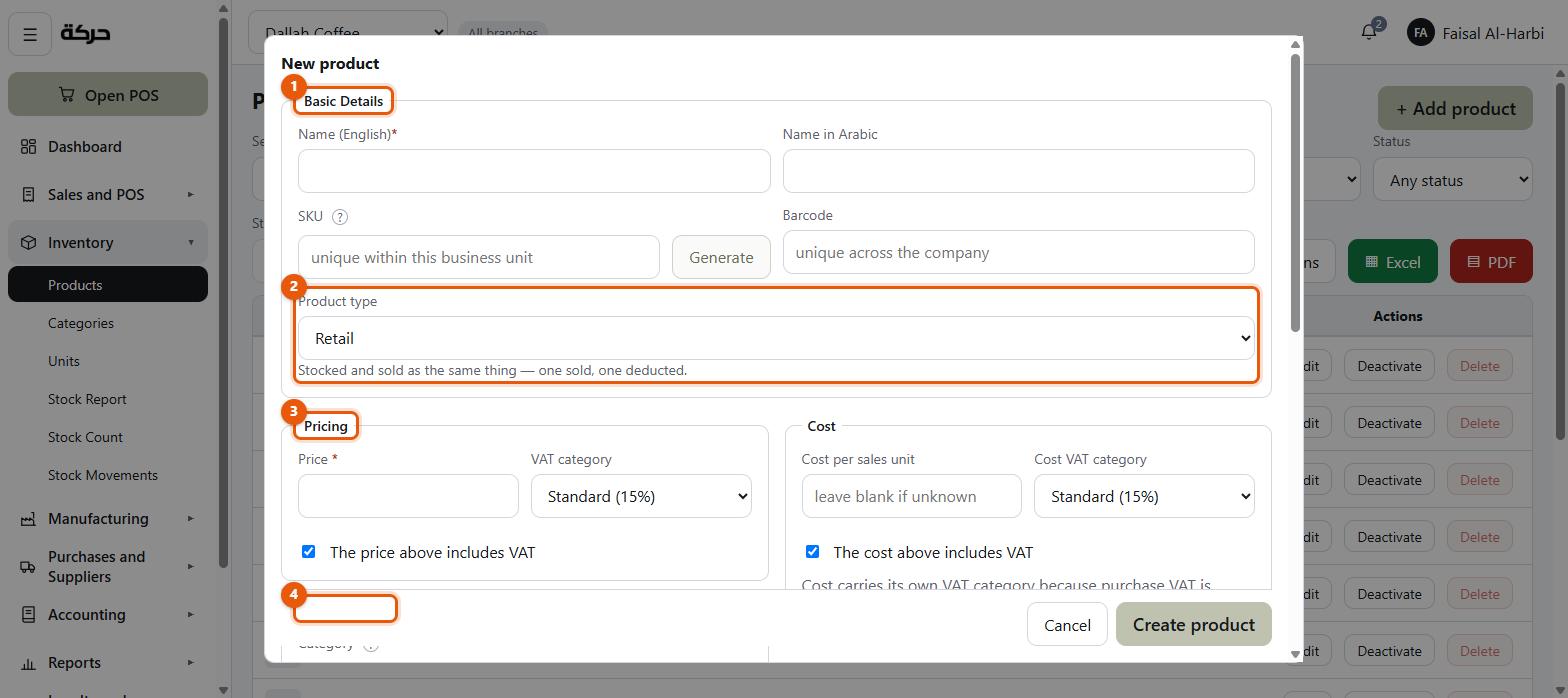Expand the Reports menu arrow

tap(190, 663)
